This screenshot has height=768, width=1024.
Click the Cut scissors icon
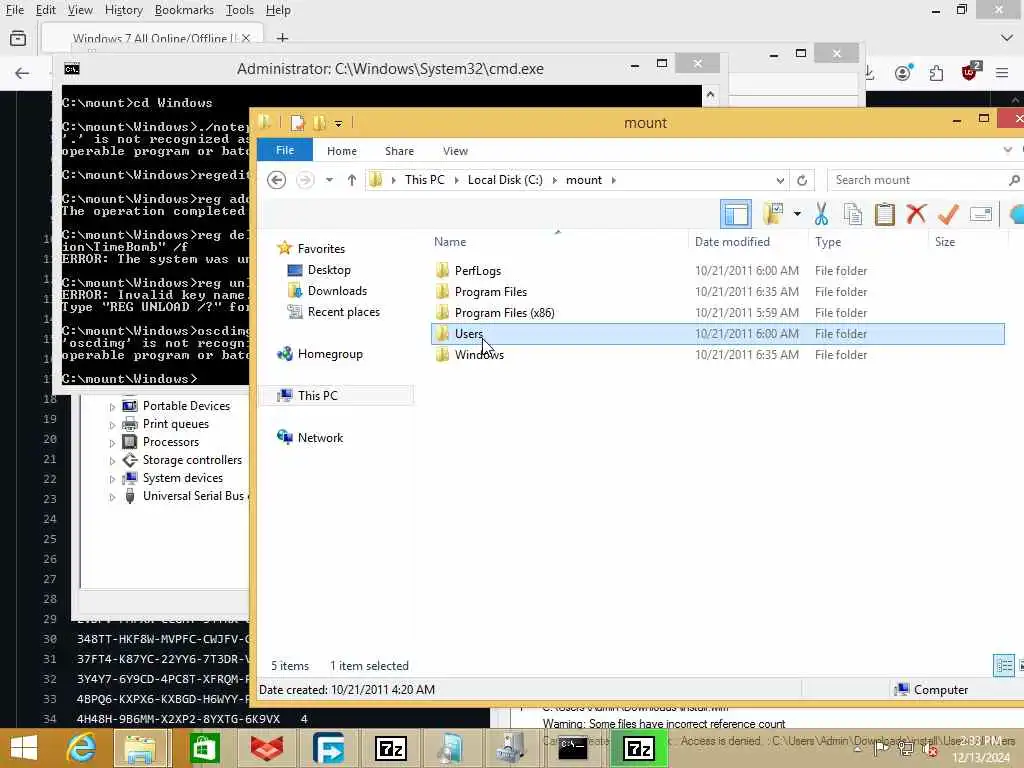tap(821, 214)
